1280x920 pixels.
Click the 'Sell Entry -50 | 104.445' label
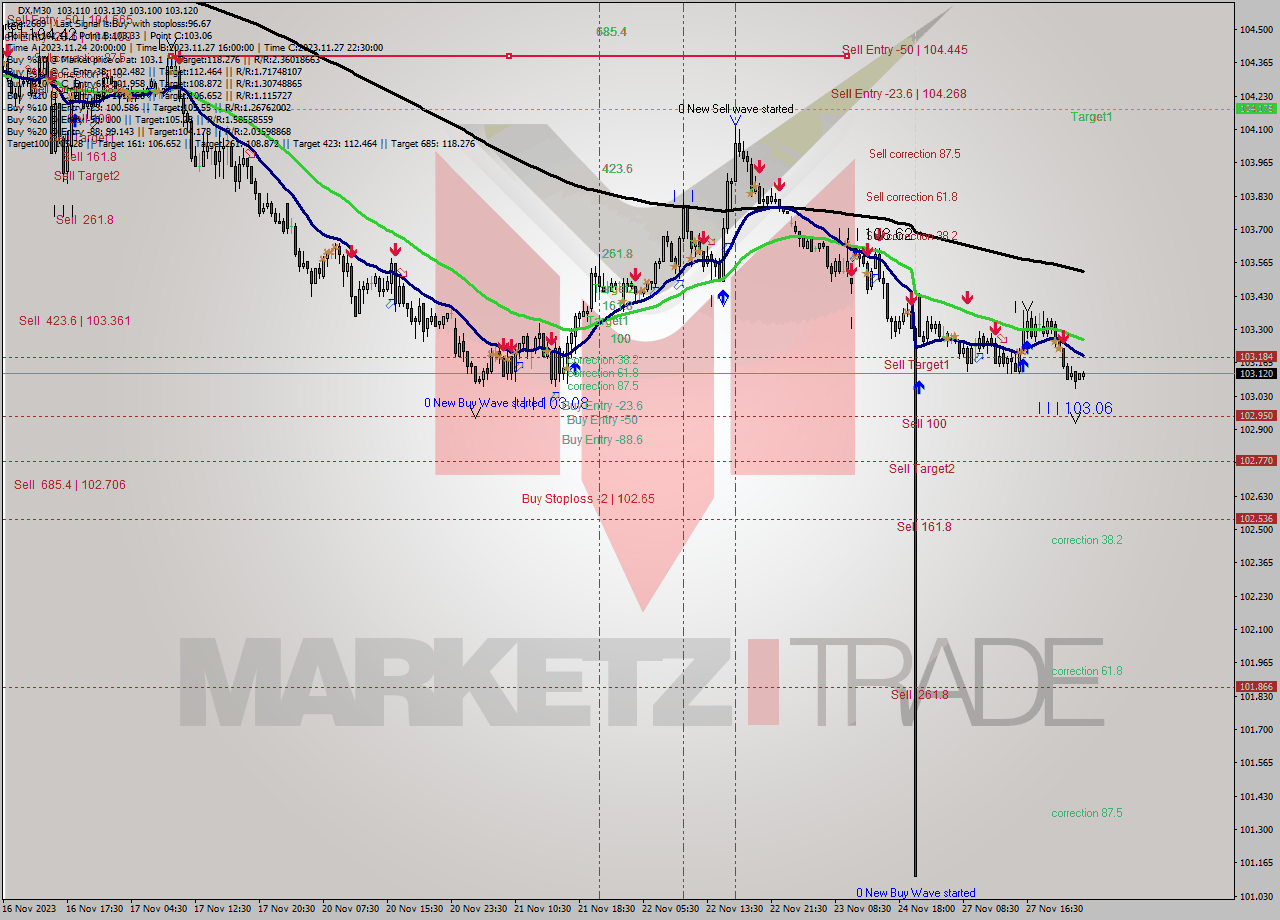[x=904, y=50]
